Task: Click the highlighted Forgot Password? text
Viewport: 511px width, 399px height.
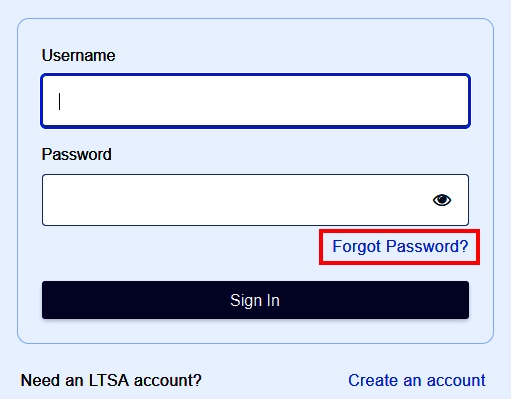Action: (400, 247)
